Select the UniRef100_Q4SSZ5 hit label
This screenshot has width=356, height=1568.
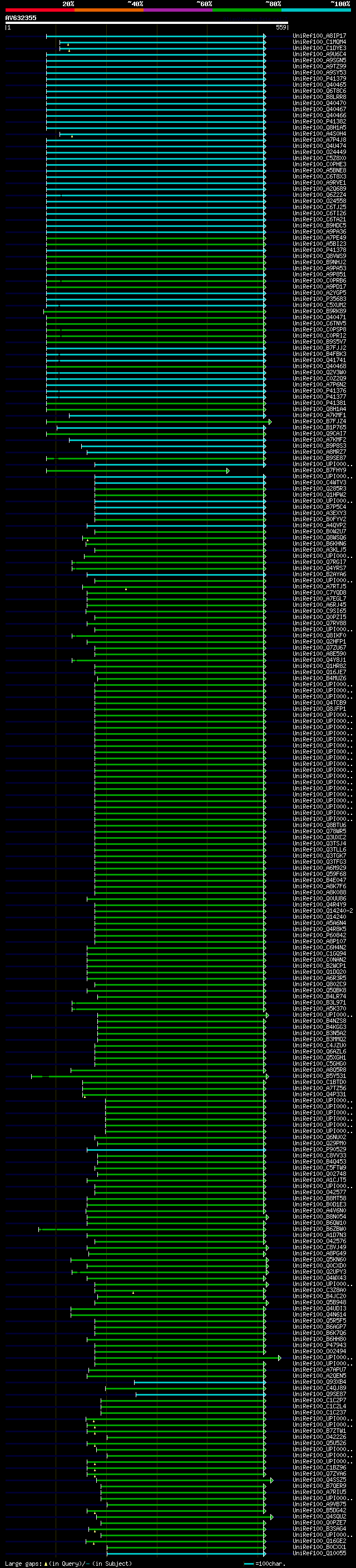click(319, 1480)
